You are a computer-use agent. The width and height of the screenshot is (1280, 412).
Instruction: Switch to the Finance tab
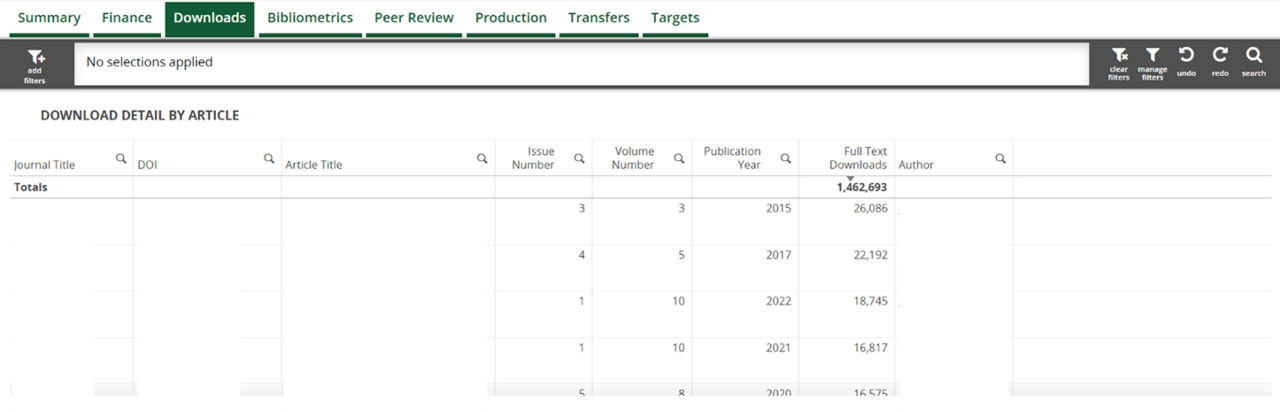(127, 18)
